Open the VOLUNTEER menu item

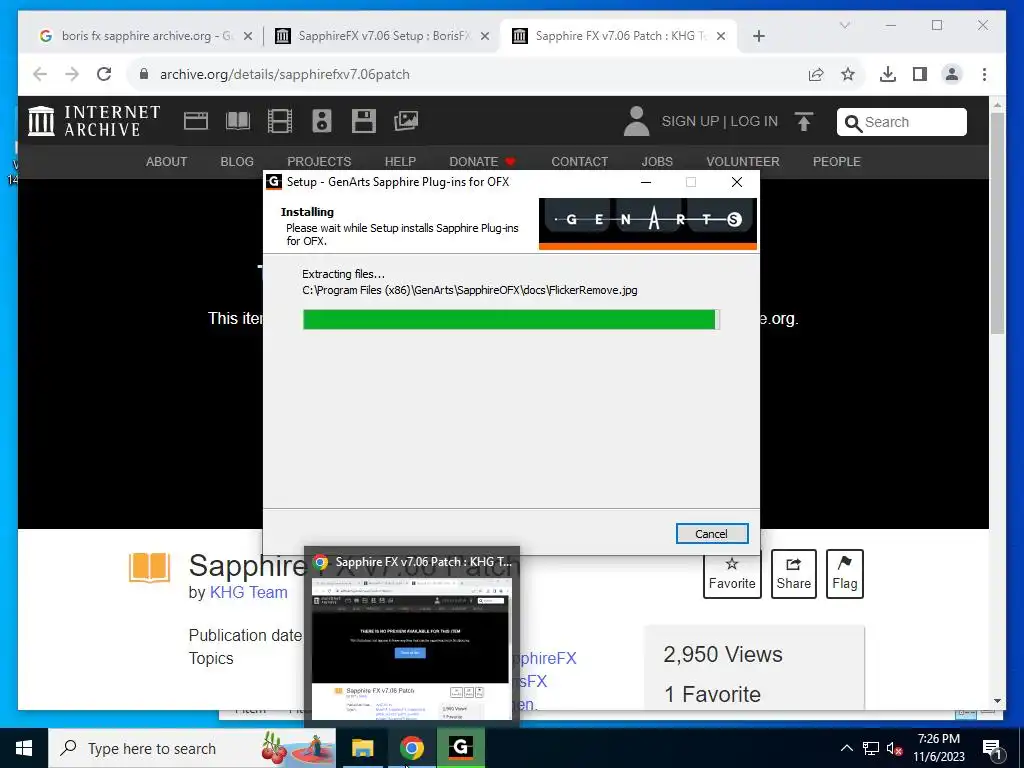[743, 161]
